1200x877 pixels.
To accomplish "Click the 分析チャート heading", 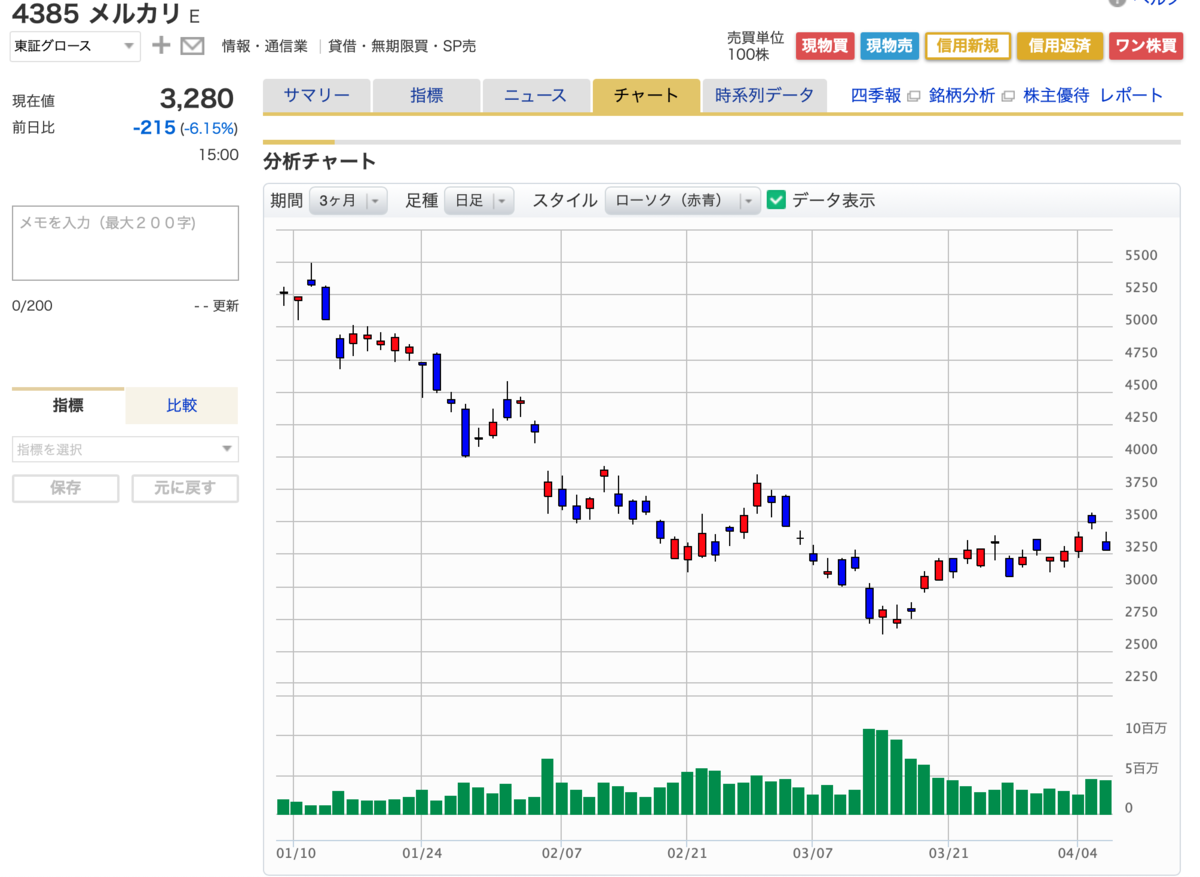I will [320, 161].
